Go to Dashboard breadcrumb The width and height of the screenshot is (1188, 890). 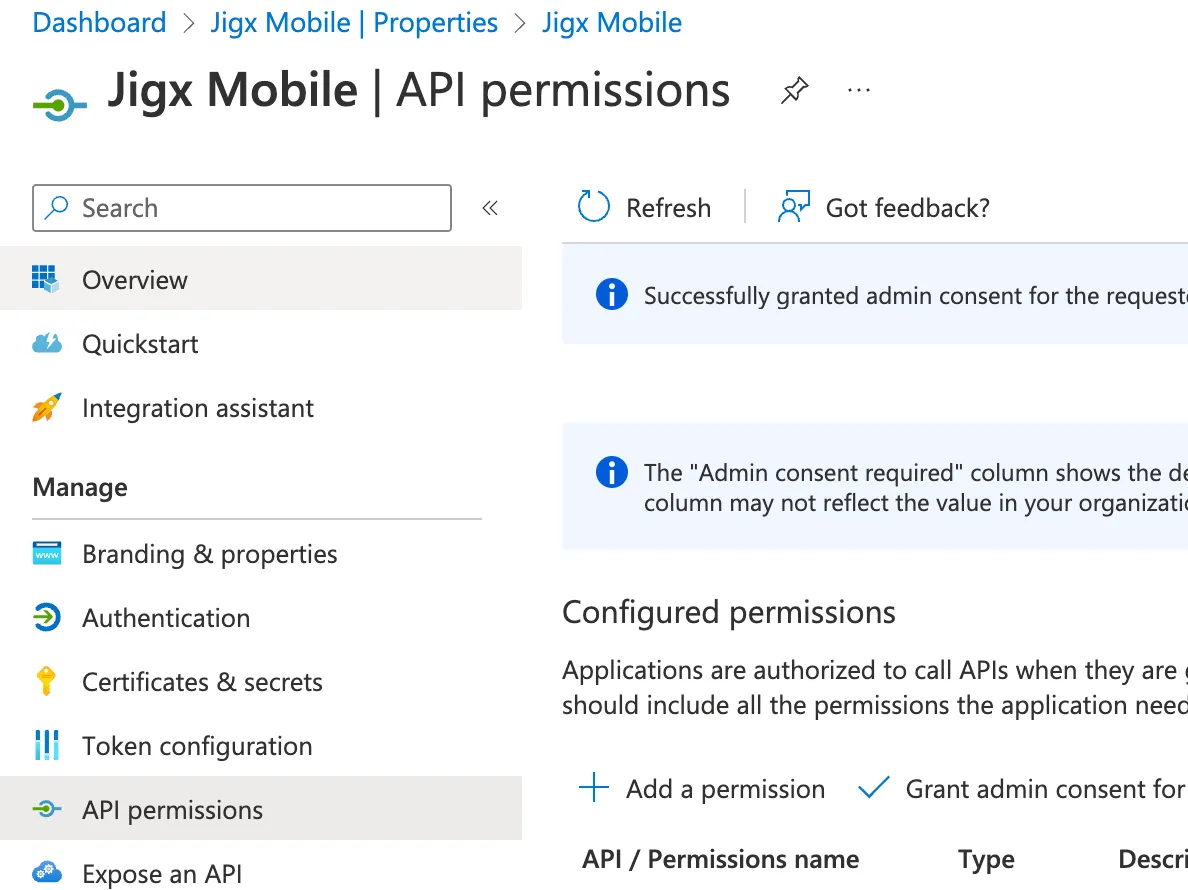pos(99,23)
